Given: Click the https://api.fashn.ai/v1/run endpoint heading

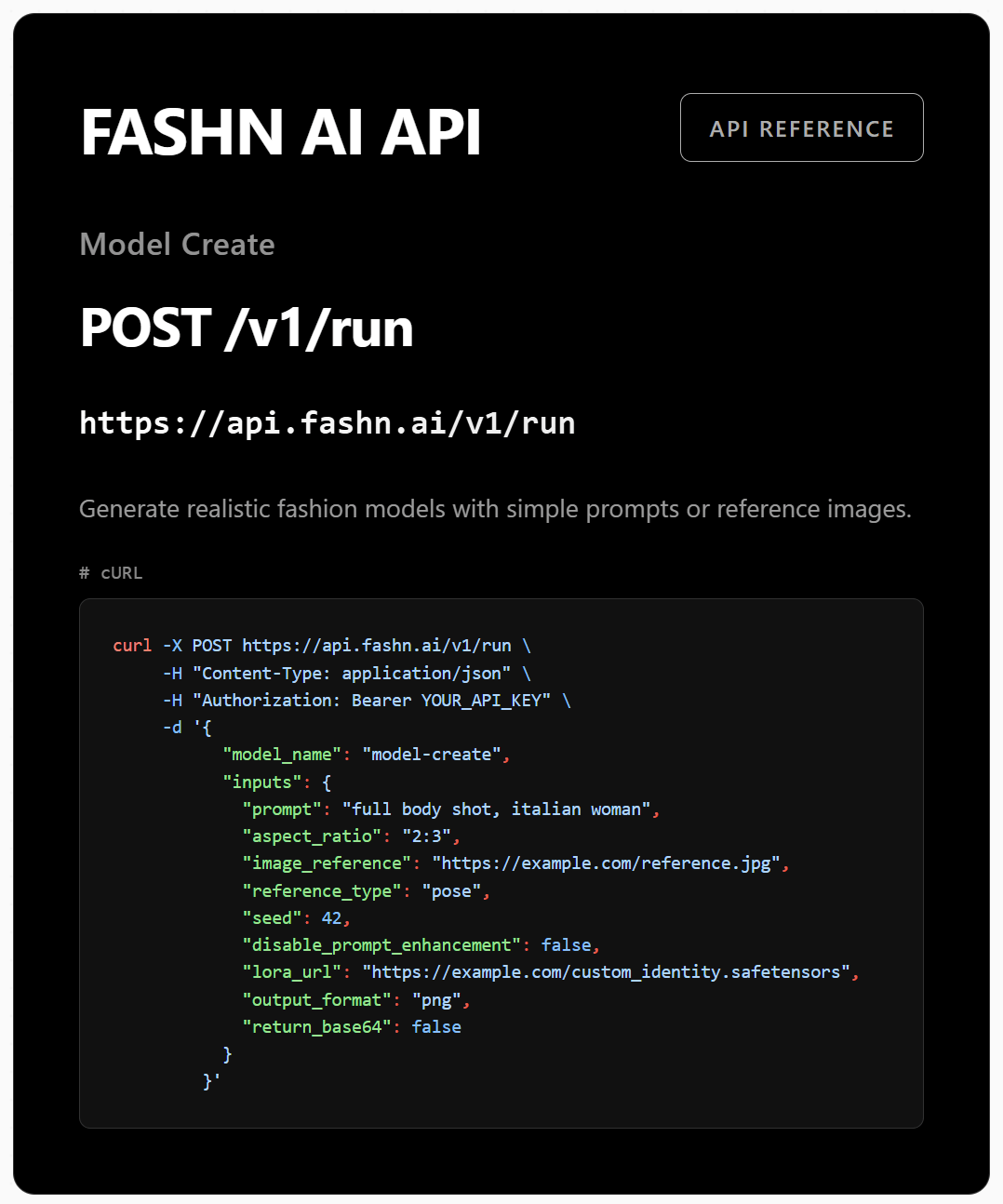Looking at the screenshot, I should 327,423.
